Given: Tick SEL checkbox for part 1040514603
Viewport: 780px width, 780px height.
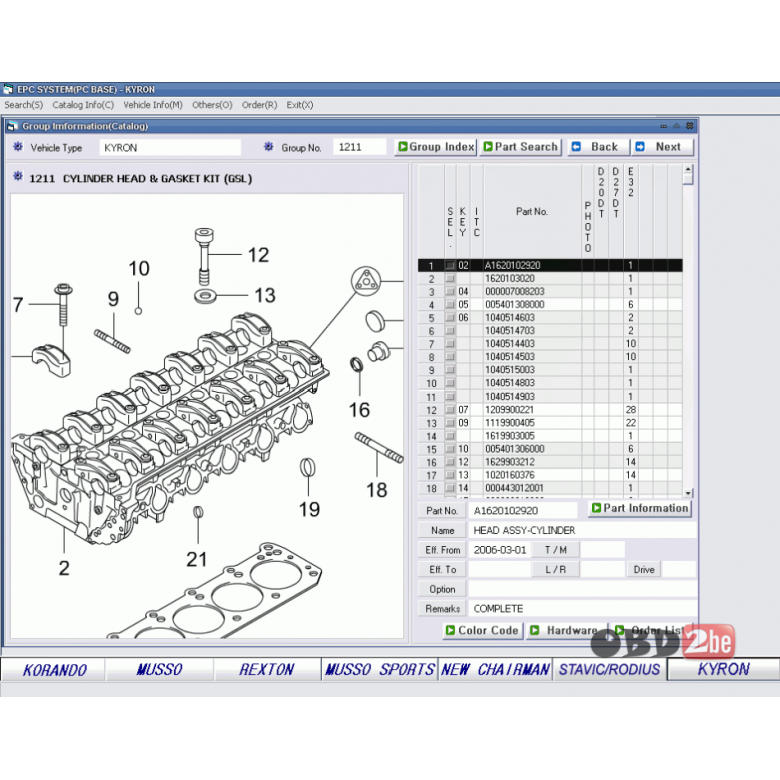Looking at the screenshot, I should [450, 318].
